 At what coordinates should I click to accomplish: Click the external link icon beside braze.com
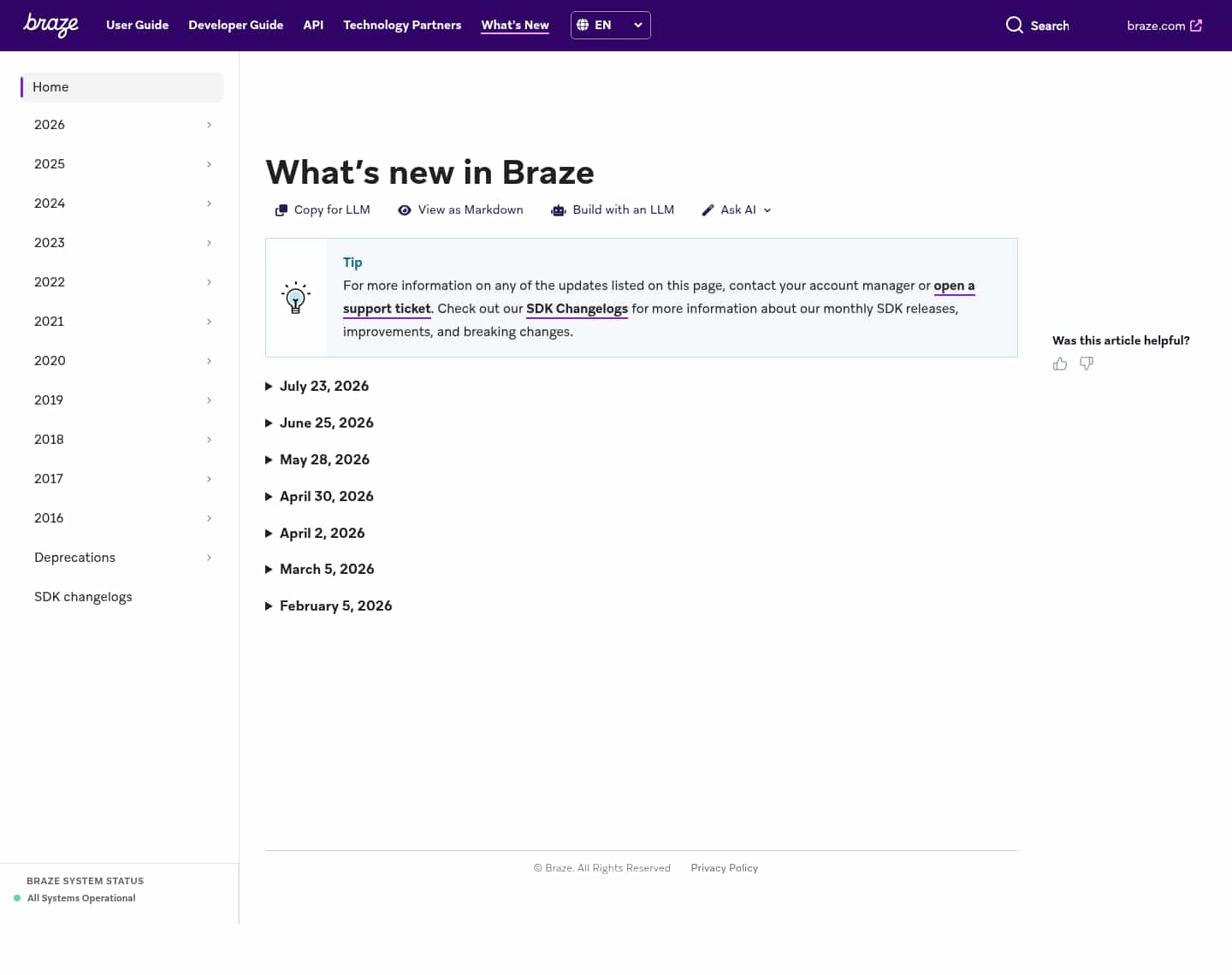pyautogui.click(x=1196, y=25)
